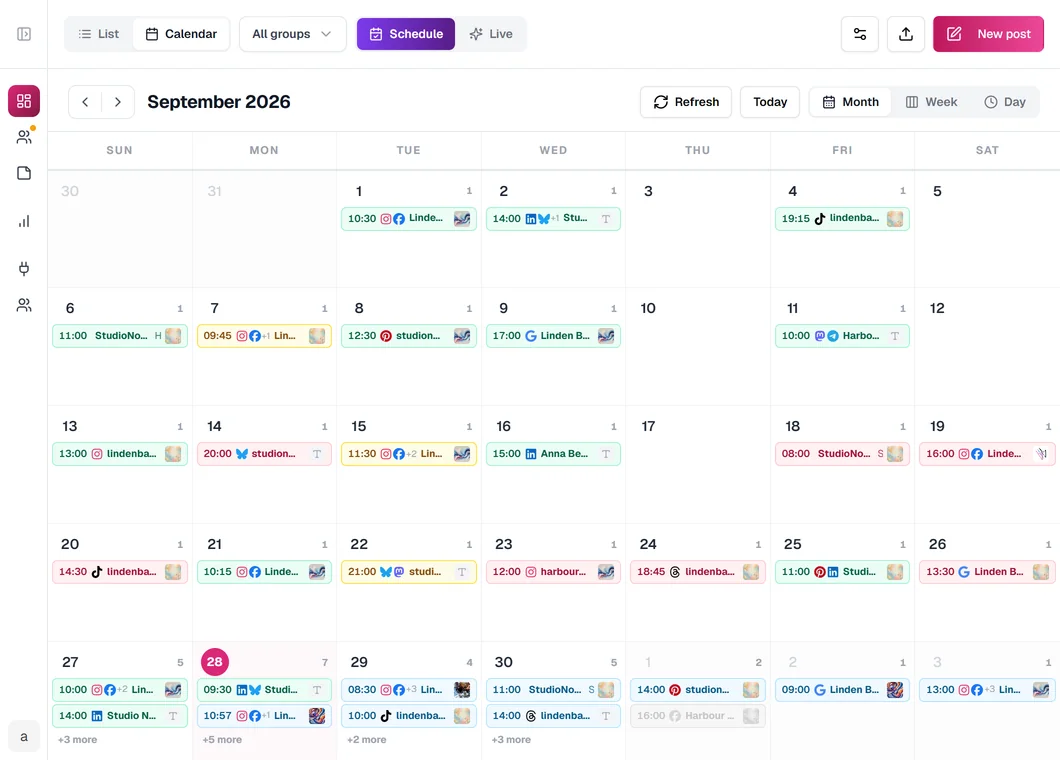Open the dashboard grid icon in sidebar

click(24, 101)
